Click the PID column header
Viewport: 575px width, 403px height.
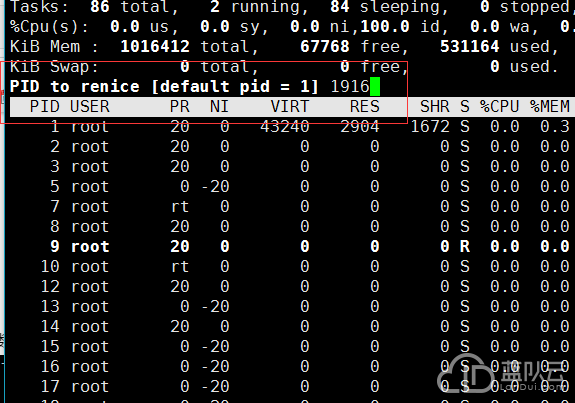(44, 107)
